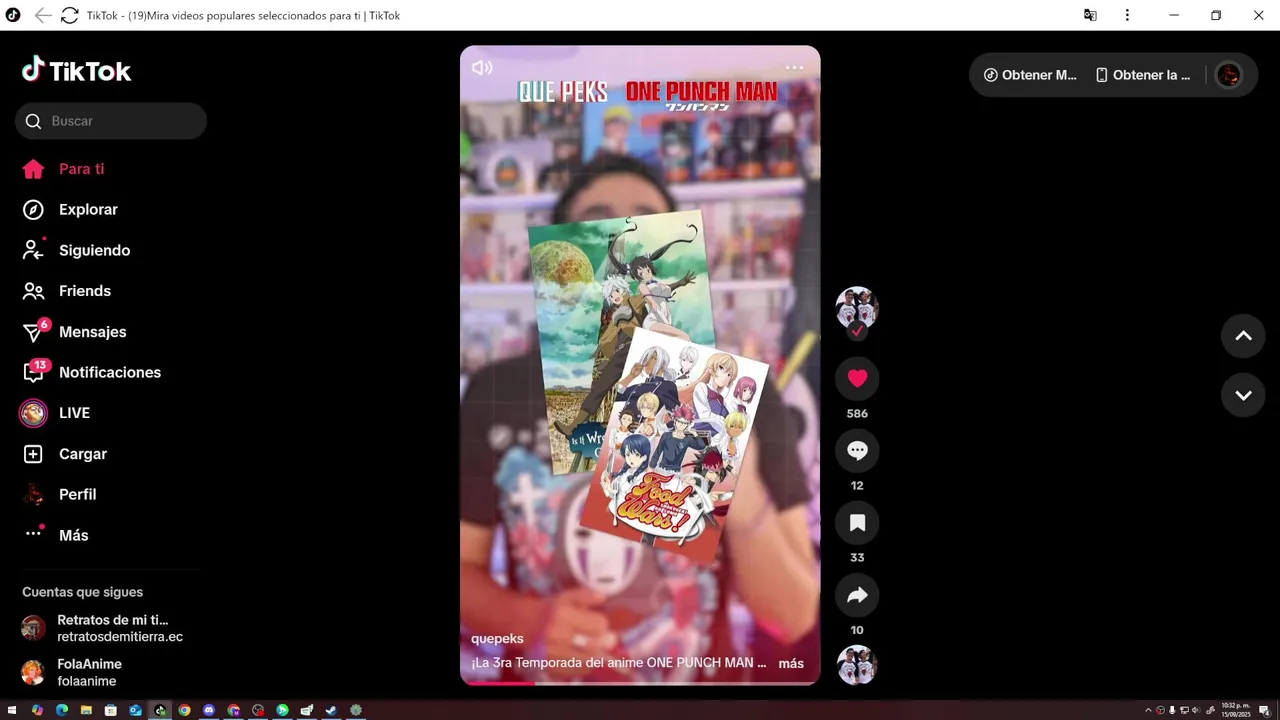Open Retratos de mi tierra account

pos(102,628)
